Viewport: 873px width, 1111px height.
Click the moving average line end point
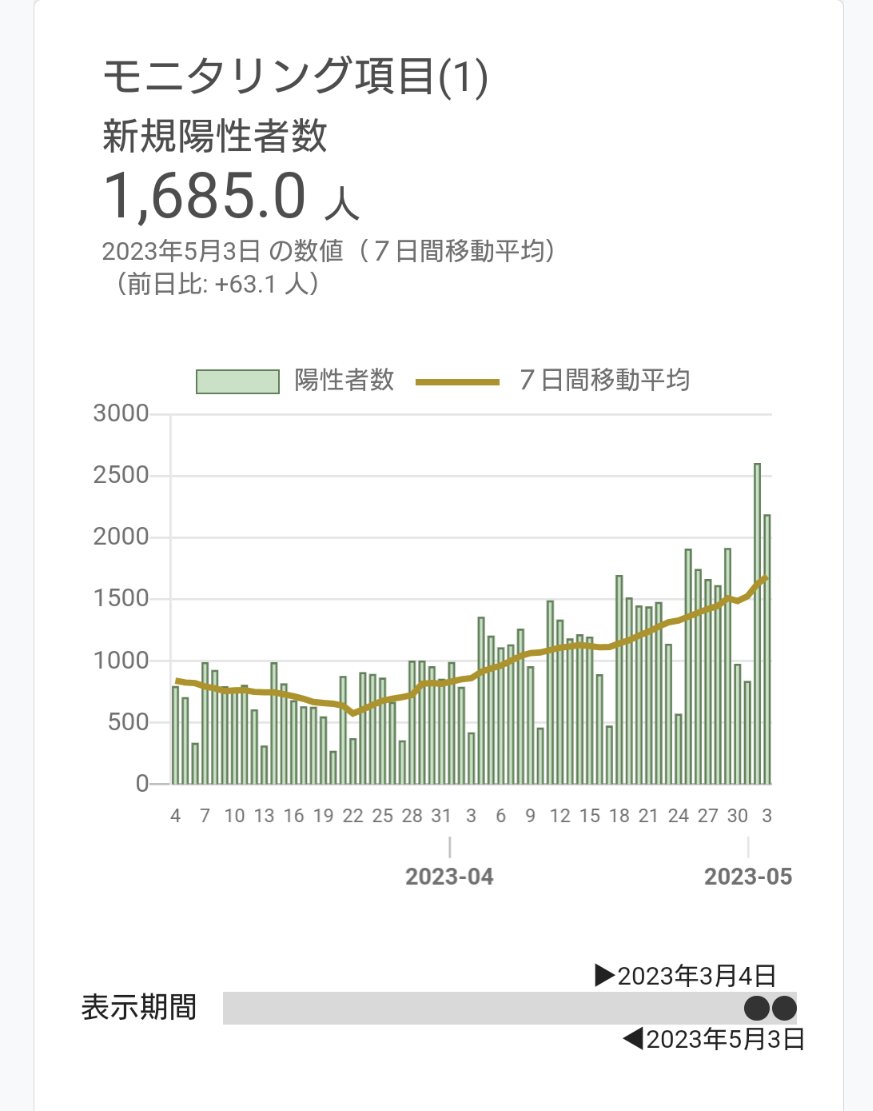point(766,578)
